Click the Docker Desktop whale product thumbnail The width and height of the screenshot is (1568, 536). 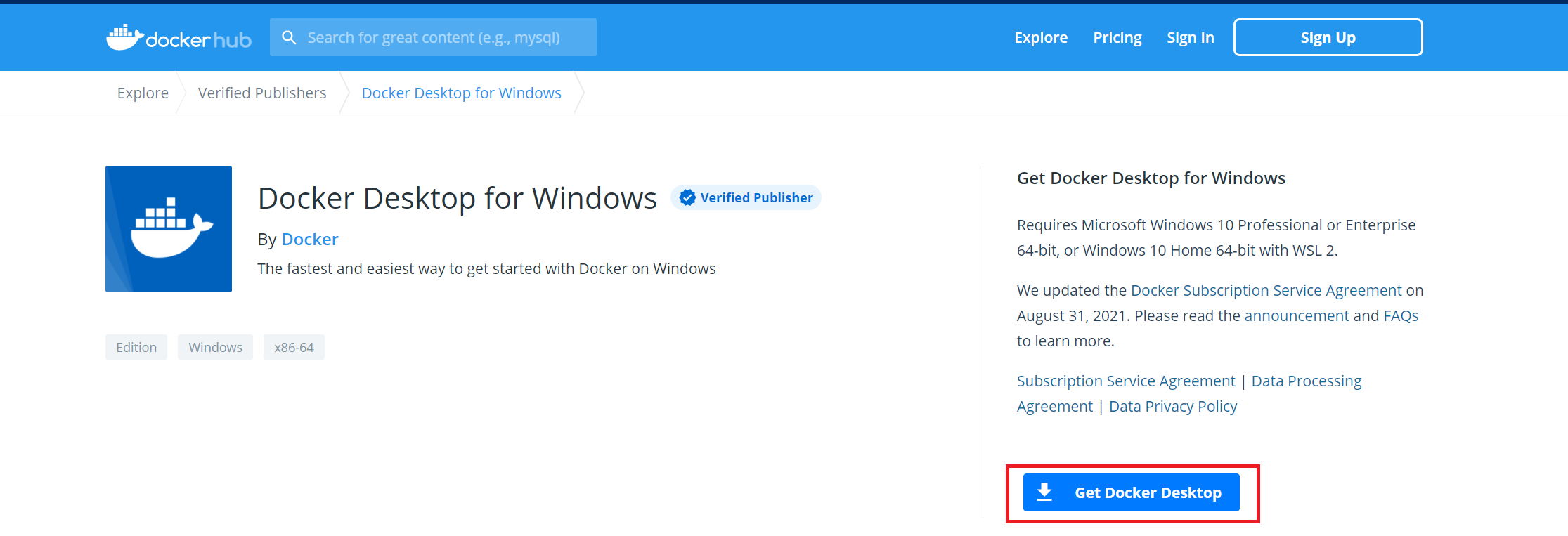coord(169,229)
